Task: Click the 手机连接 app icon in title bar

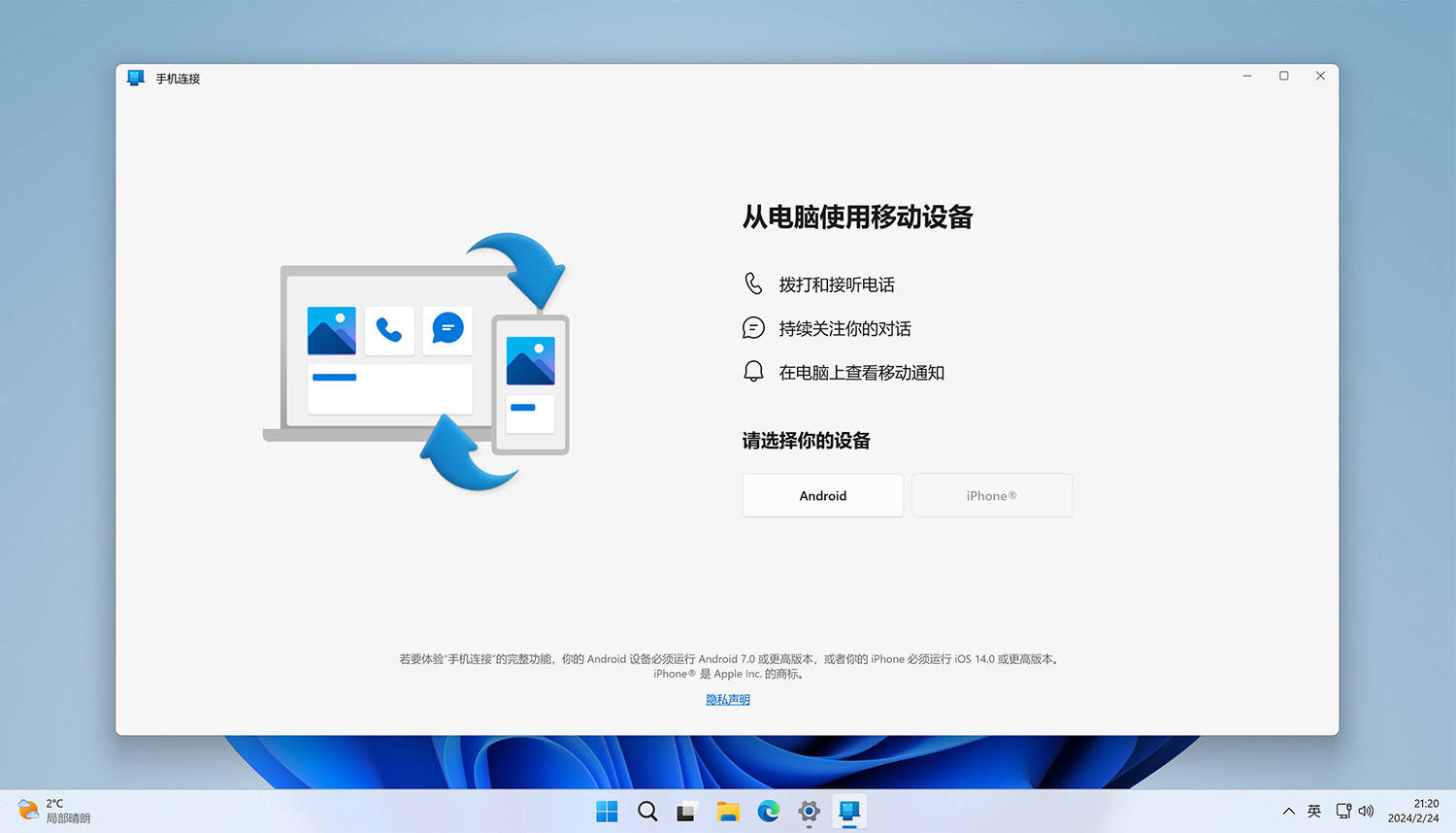Action: (136, 78)
